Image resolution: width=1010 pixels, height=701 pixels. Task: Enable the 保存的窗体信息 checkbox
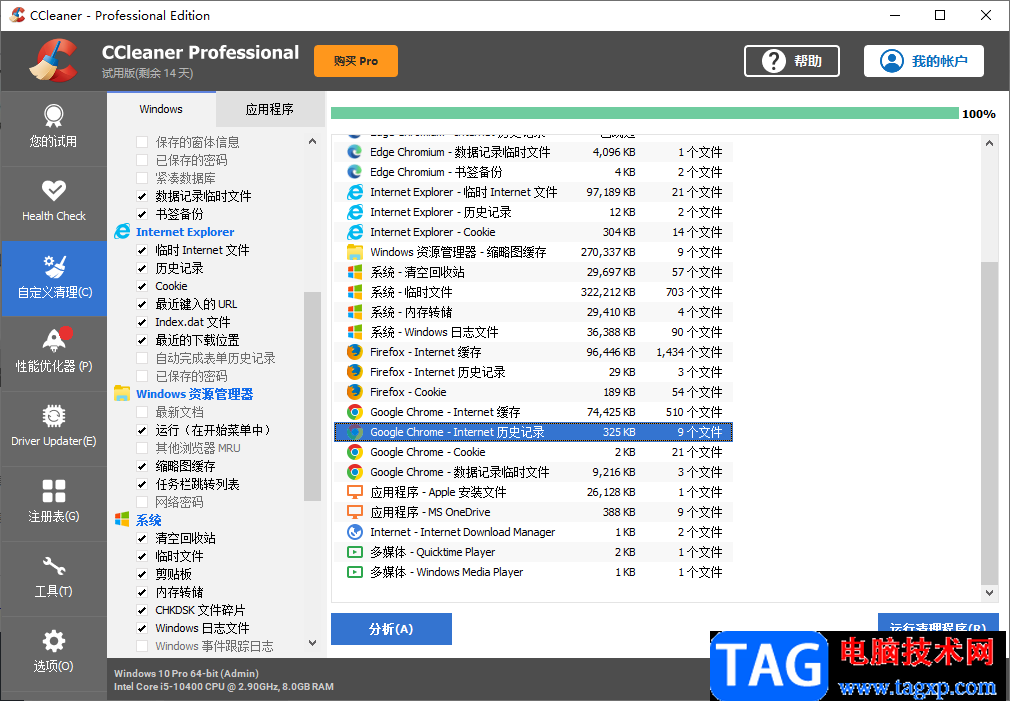click(x=142, y=142)
